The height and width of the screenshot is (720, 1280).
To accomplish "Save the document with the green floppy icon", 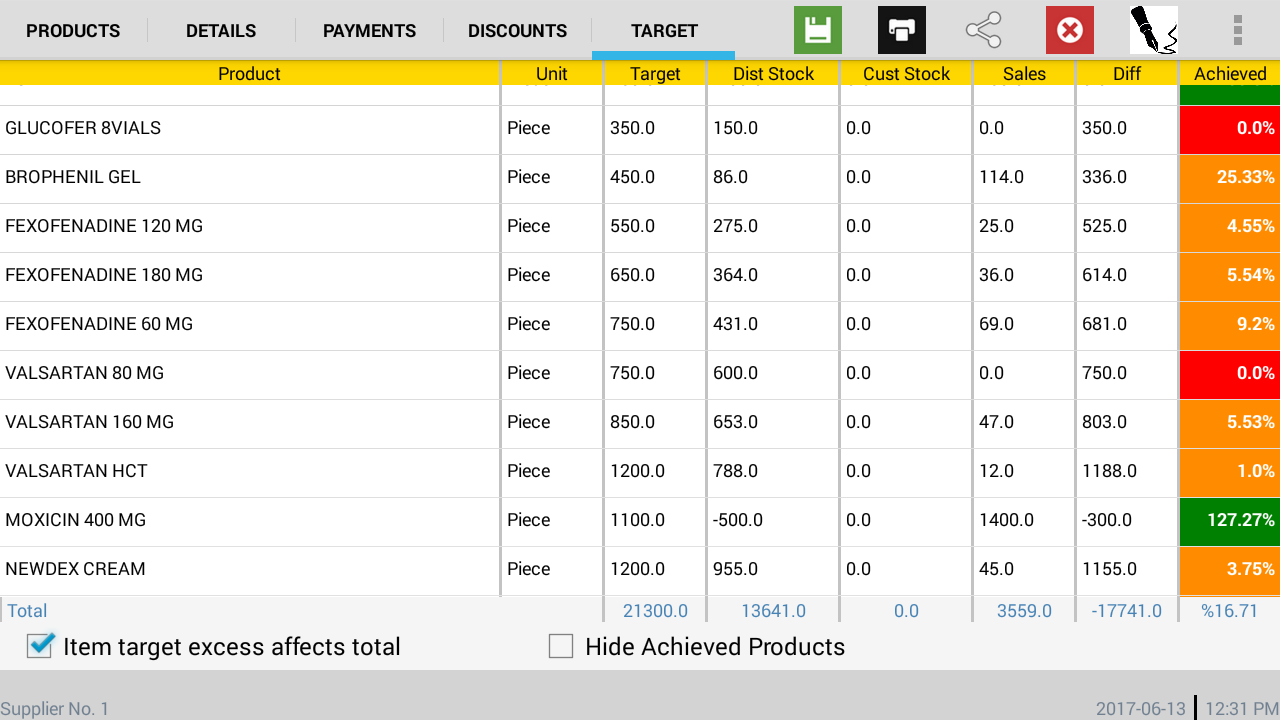I will pyautogui.click(x=818, y=30).
